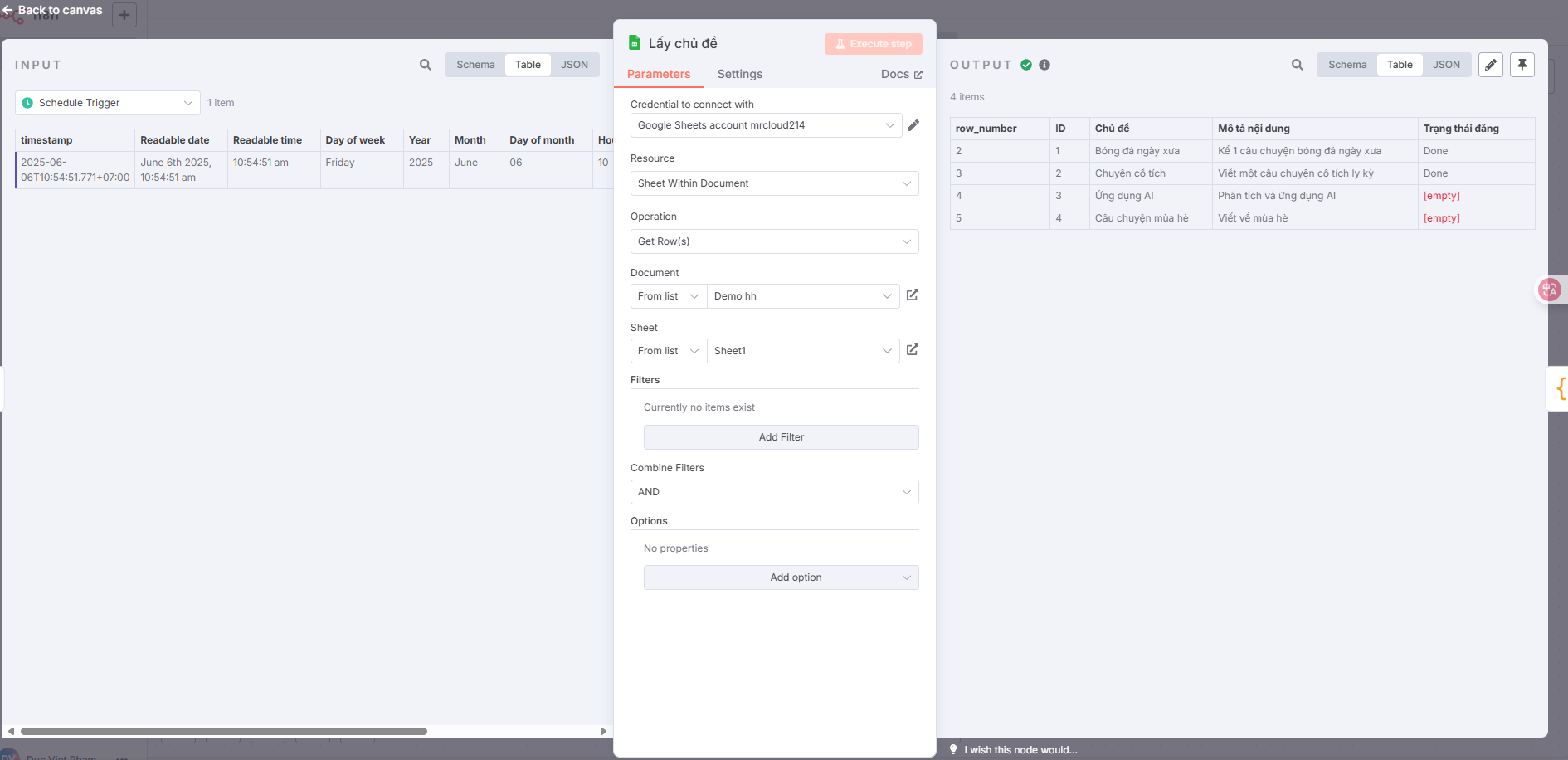Screen dimensions: 1568x760
Task: Click the Add Filter button
Action: tap(781, 437)
